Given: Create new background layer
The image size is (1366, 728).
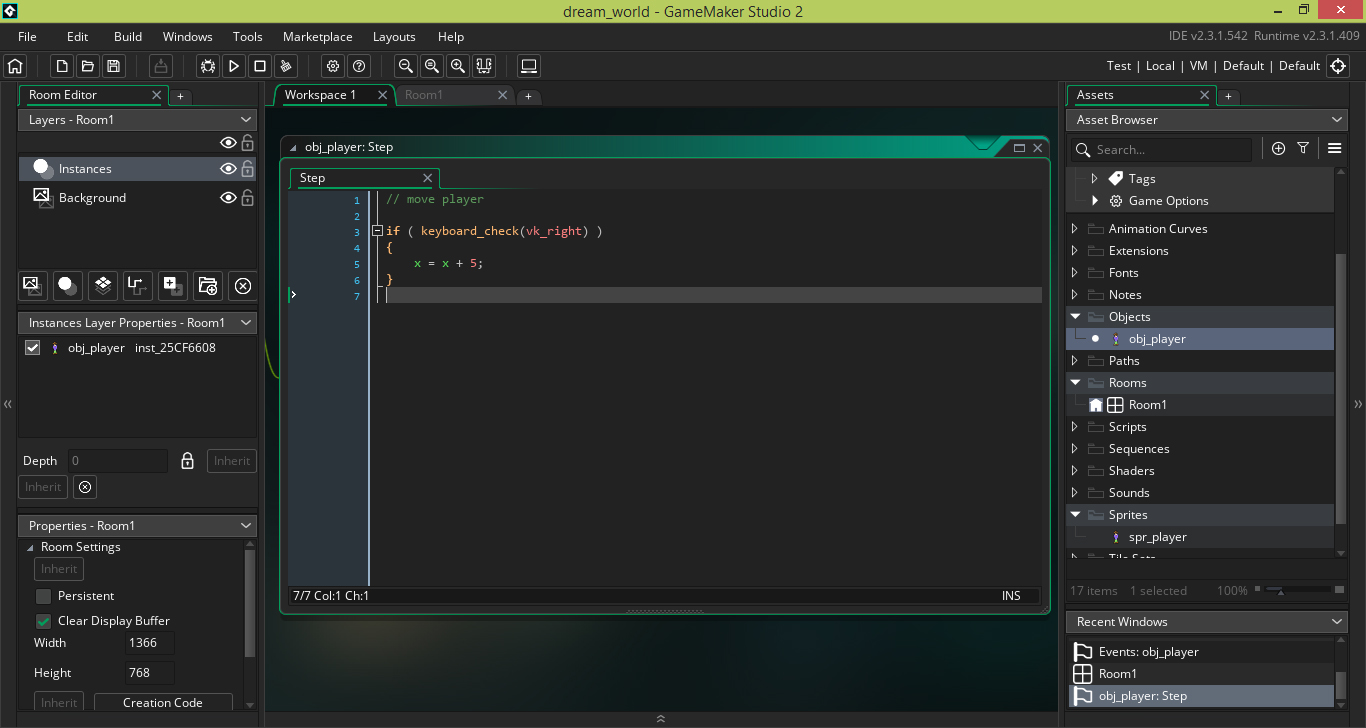Looking at the screenshot, I should [33, 286].
